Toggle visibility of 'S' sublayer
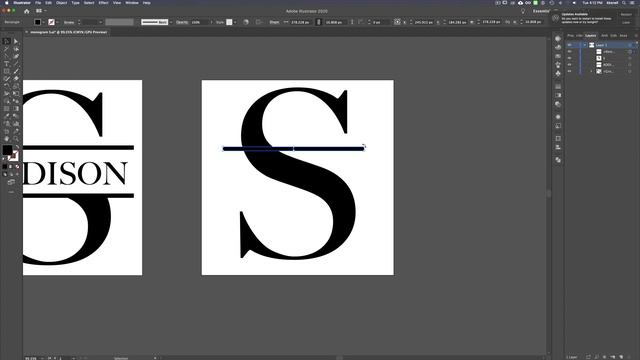640x360 pixels. (569, 58)
